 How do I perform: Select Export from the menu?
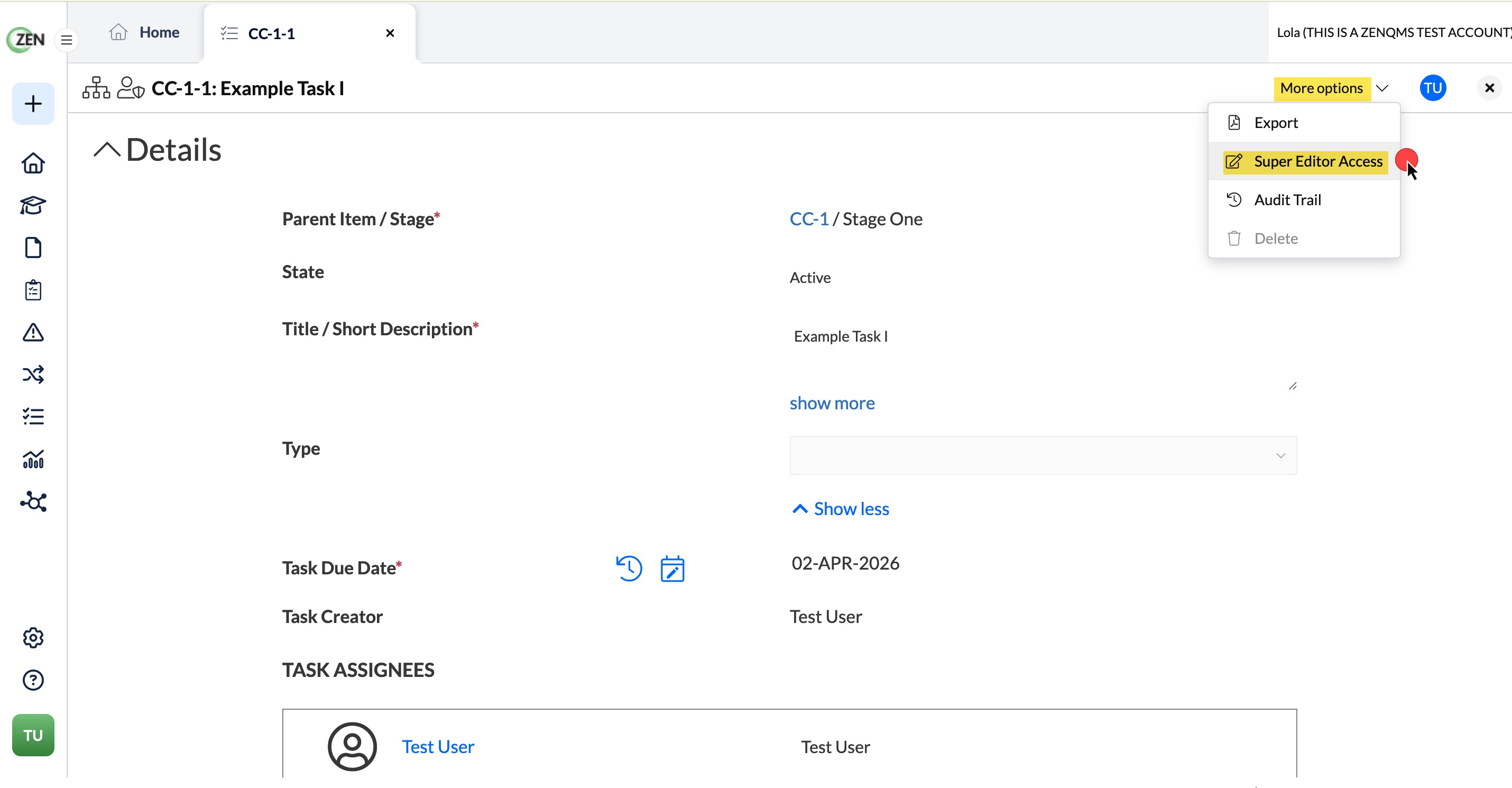[x=1304, y=123]
